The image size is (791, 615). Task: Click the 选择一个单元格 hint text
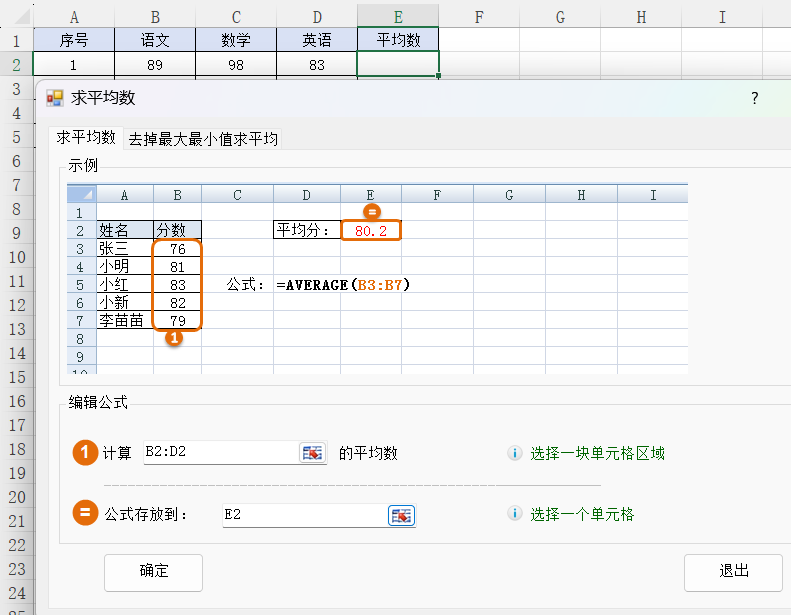pos(582,514)
